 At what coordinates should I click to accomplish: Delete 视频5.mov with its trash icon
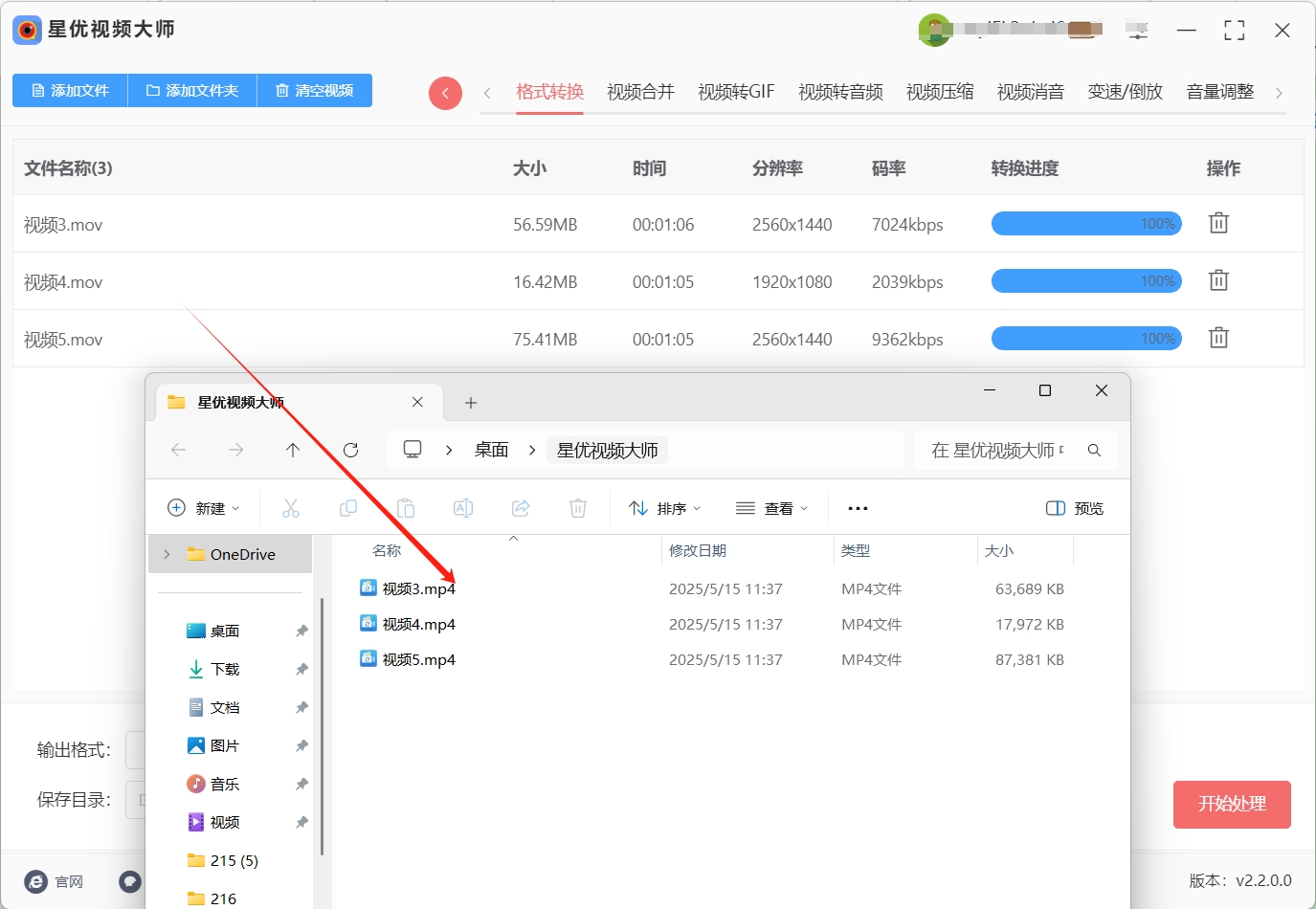(x=1218, y=338)
